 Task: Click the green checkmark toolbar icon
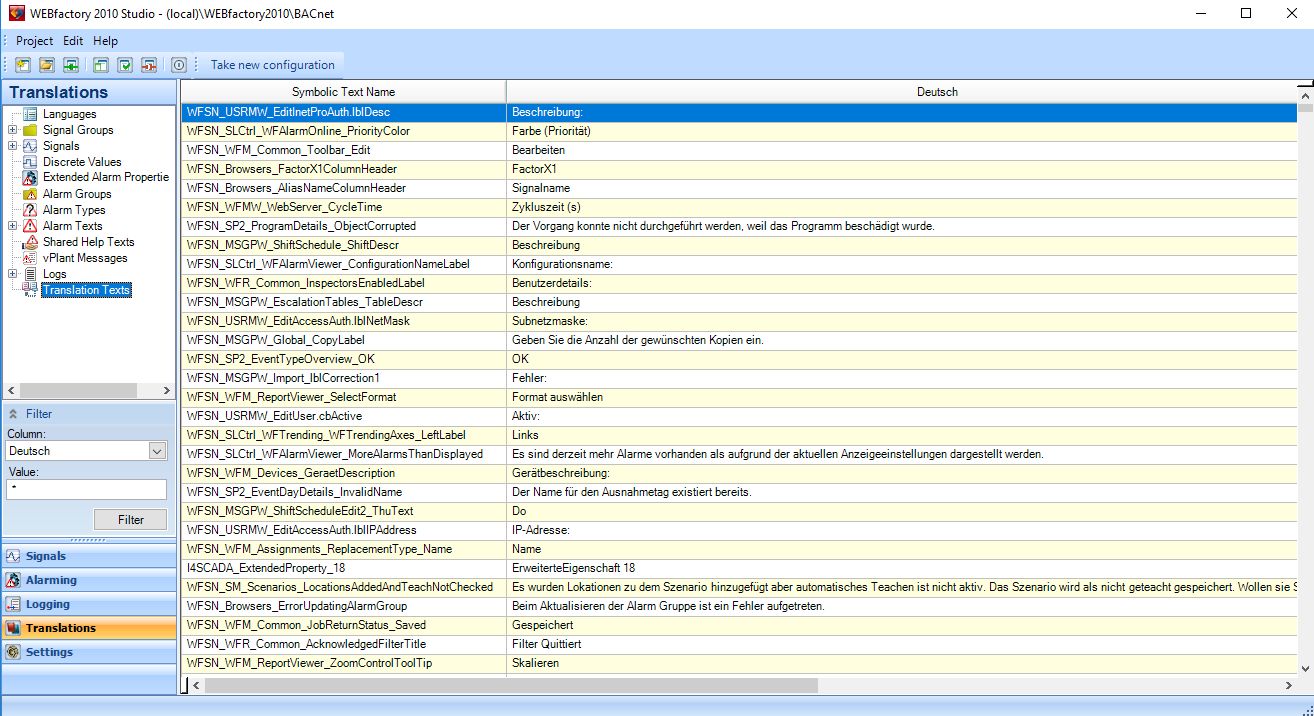tap(125, 65)
